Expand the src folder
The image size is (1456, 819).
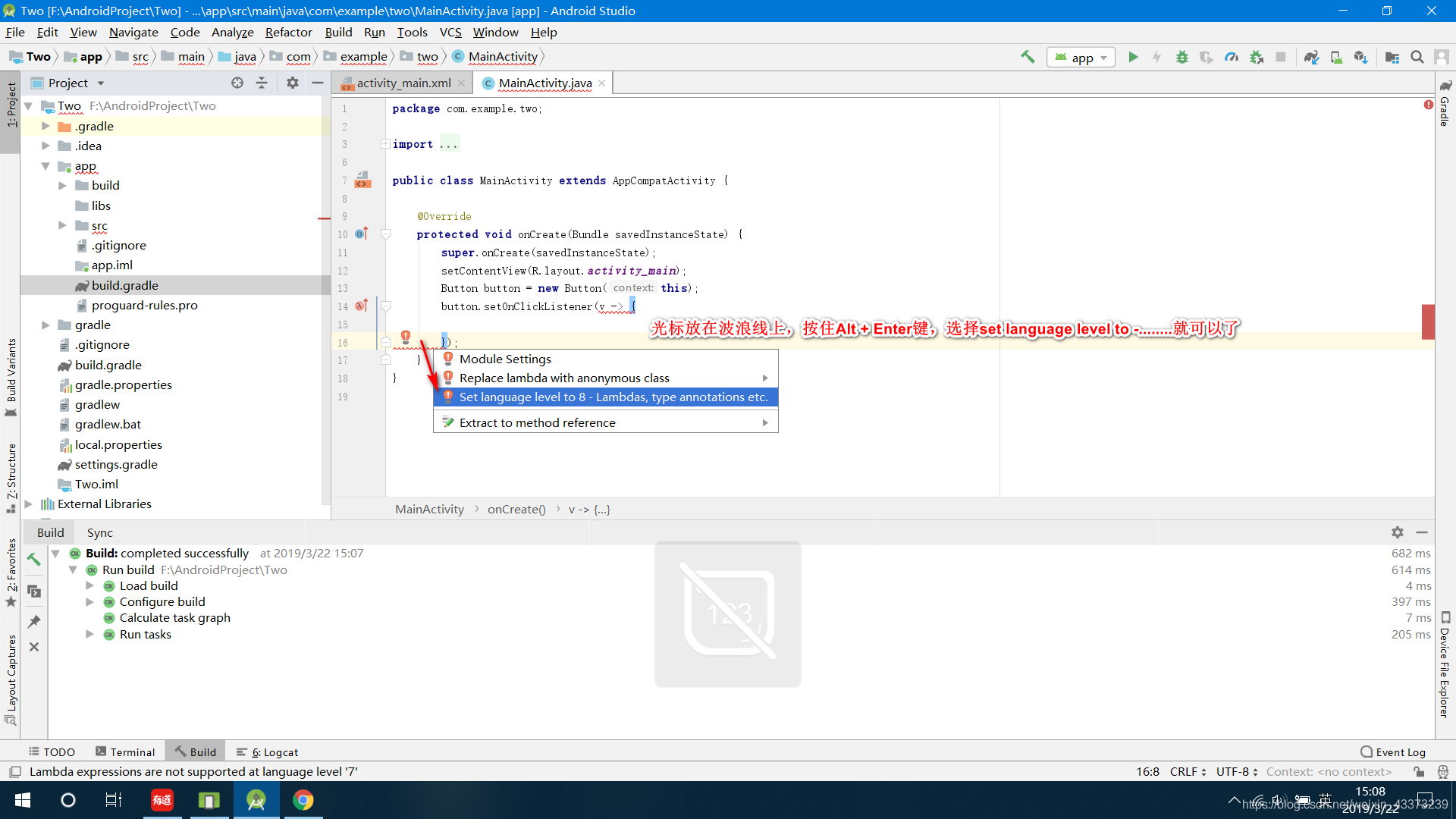tap(62, 225)
